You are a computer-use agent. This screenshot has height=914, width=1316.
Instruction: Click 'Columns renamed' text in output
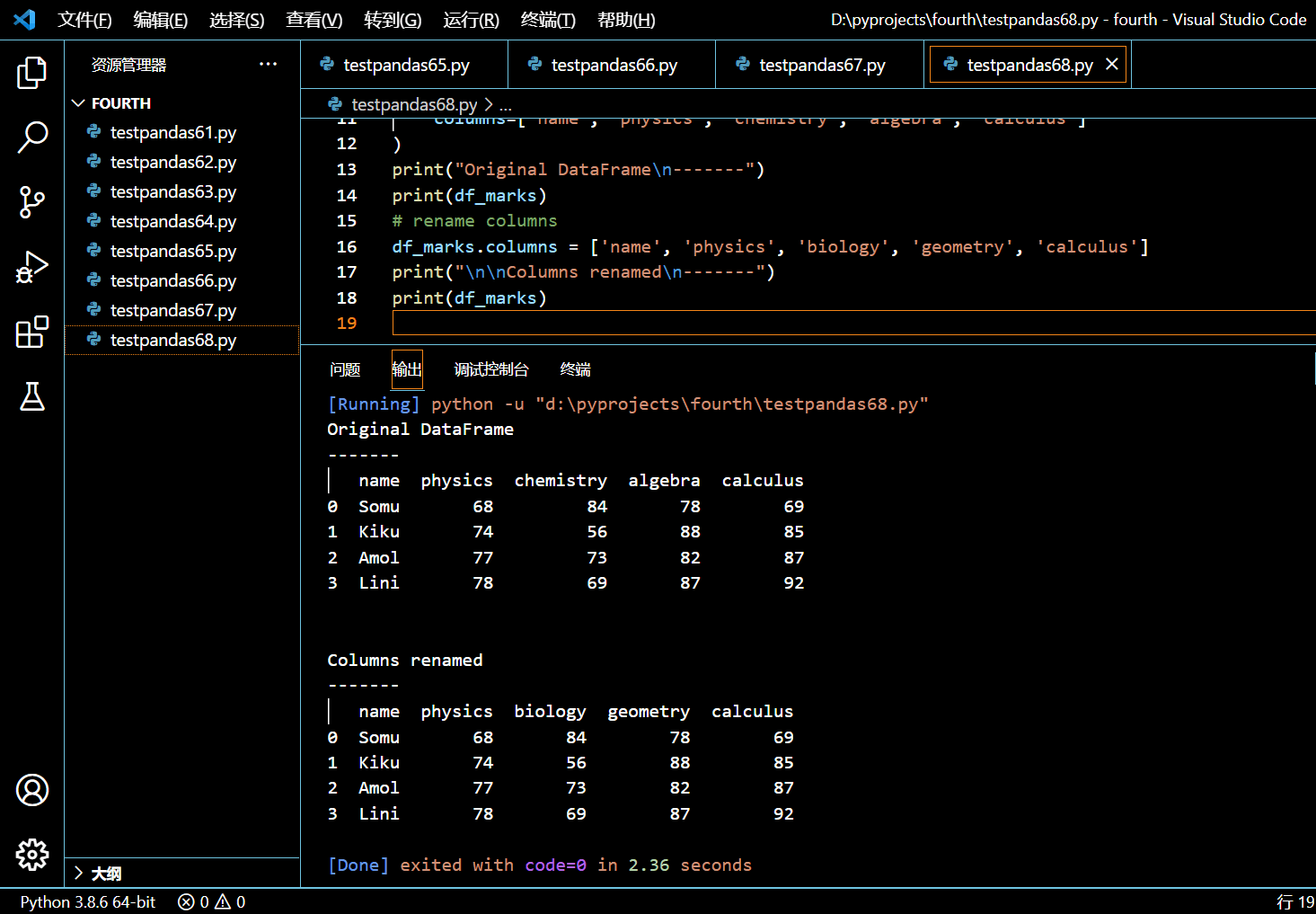point(404,660)
